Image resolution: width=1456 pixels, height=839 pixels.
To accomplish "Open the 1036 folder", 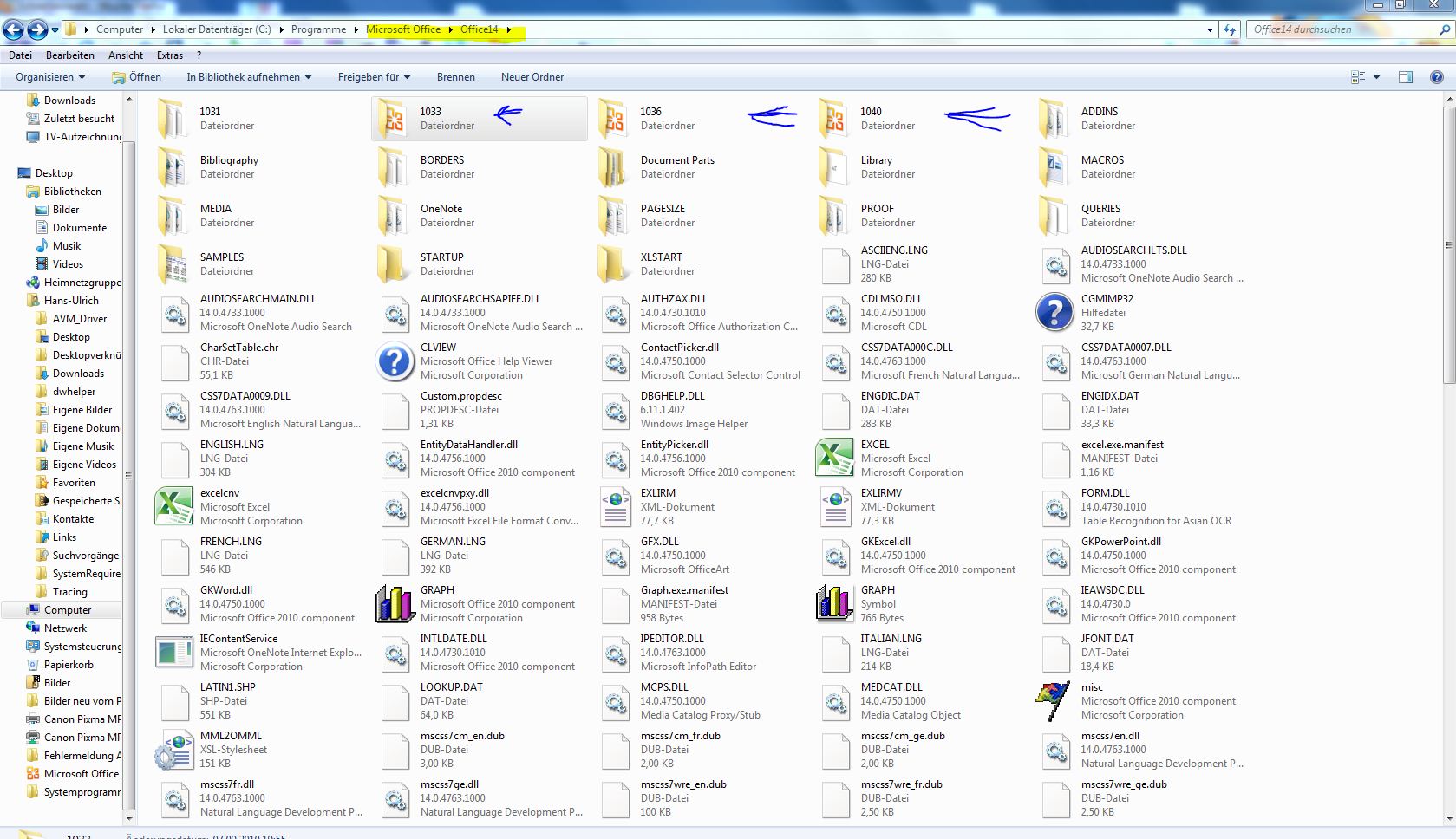I will tap(615, 118).
